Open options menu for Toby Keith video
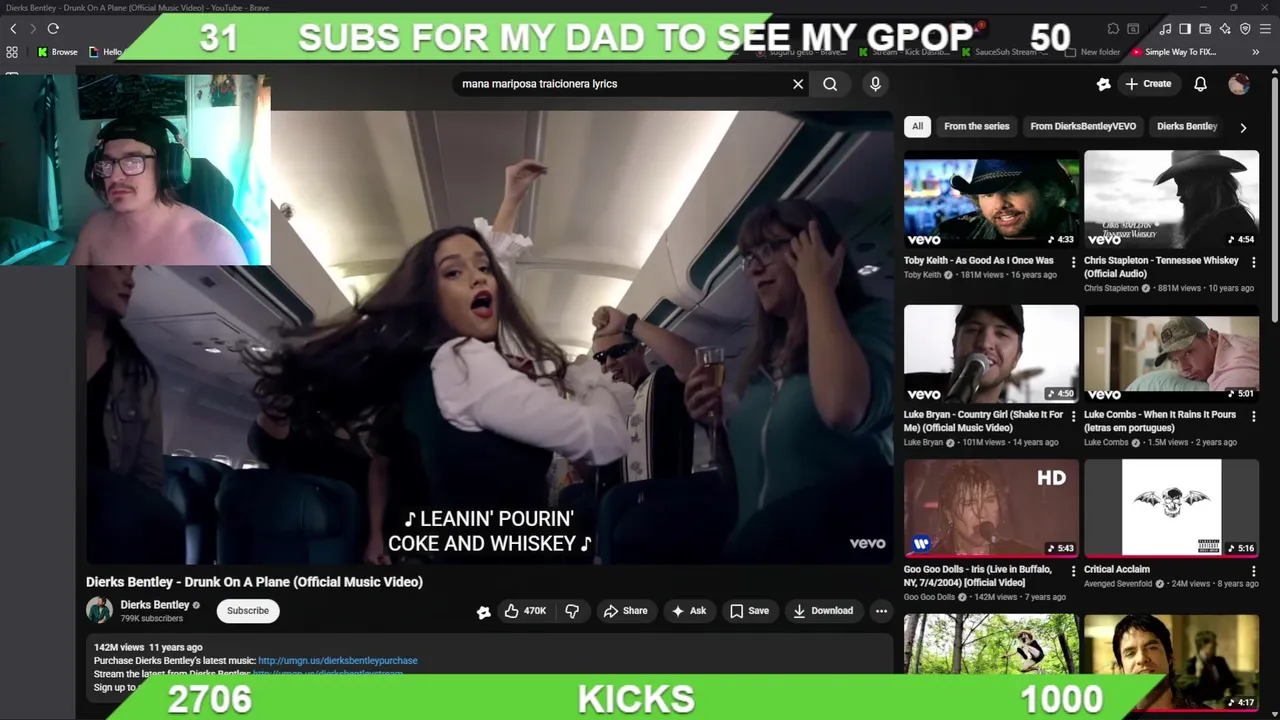The image size is (1280, 720). point(1073,262)
